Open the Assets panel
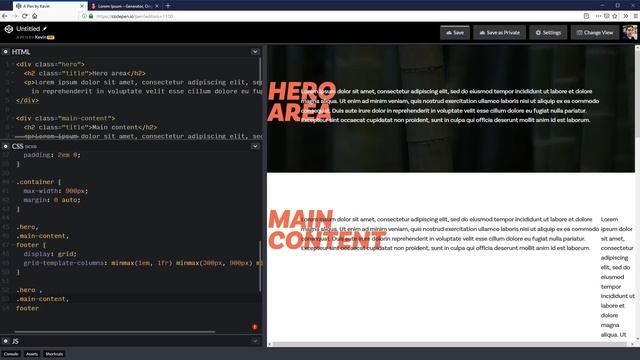The height and width of the screenshot is (360, 640). [32, 354]
